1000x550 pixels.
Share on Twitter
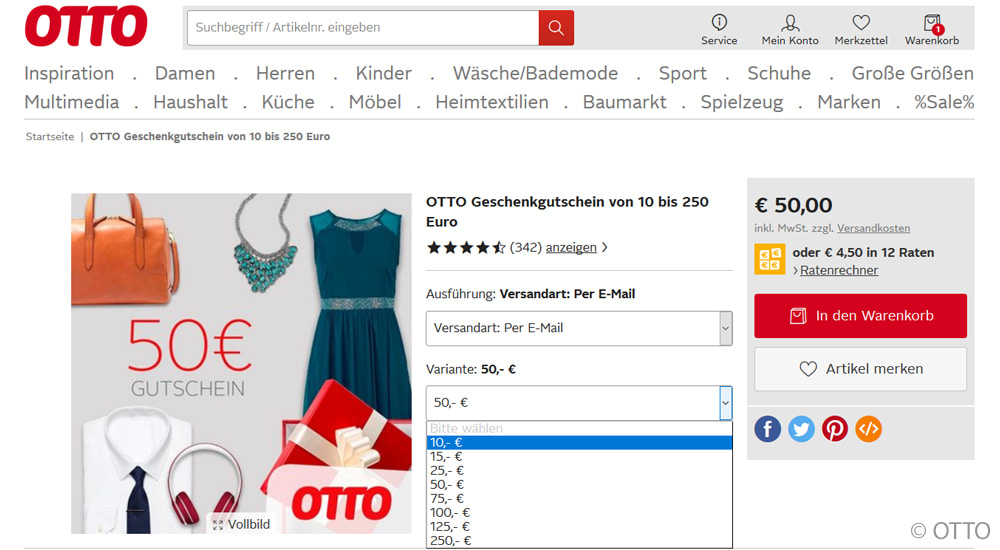point(801,429)
